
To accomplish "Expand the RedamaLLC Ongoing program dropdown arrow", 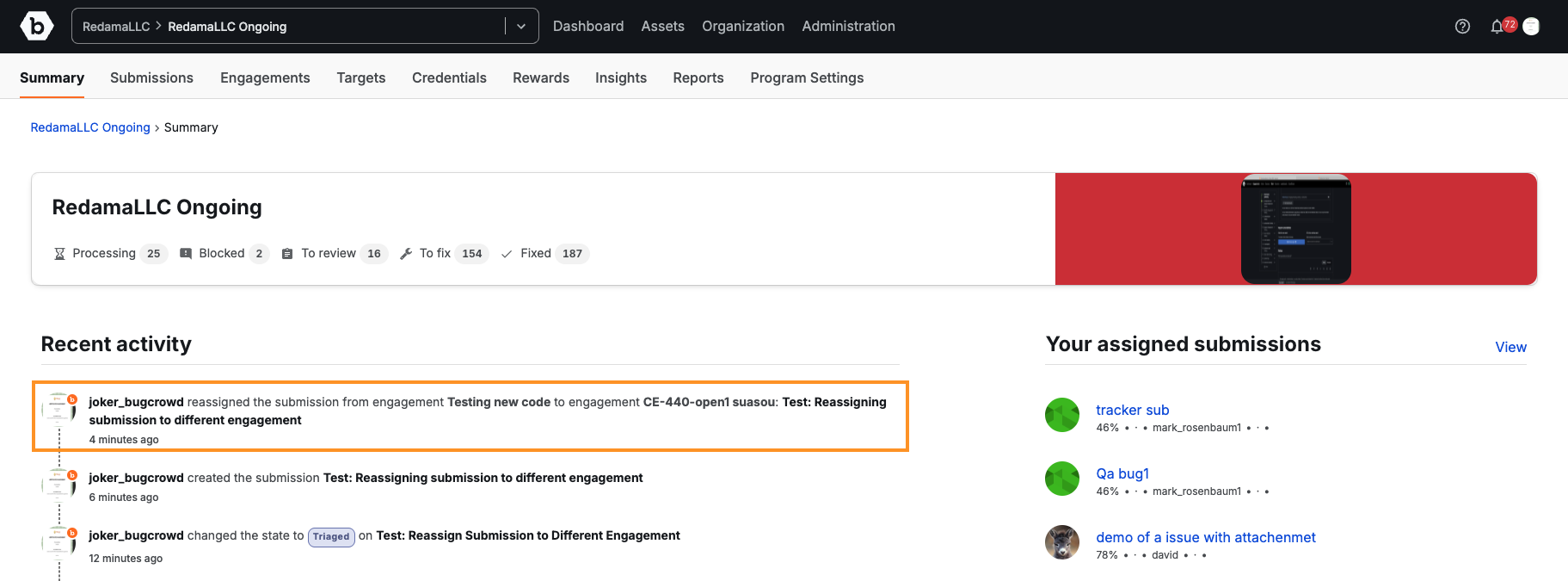I will point(521,27).
